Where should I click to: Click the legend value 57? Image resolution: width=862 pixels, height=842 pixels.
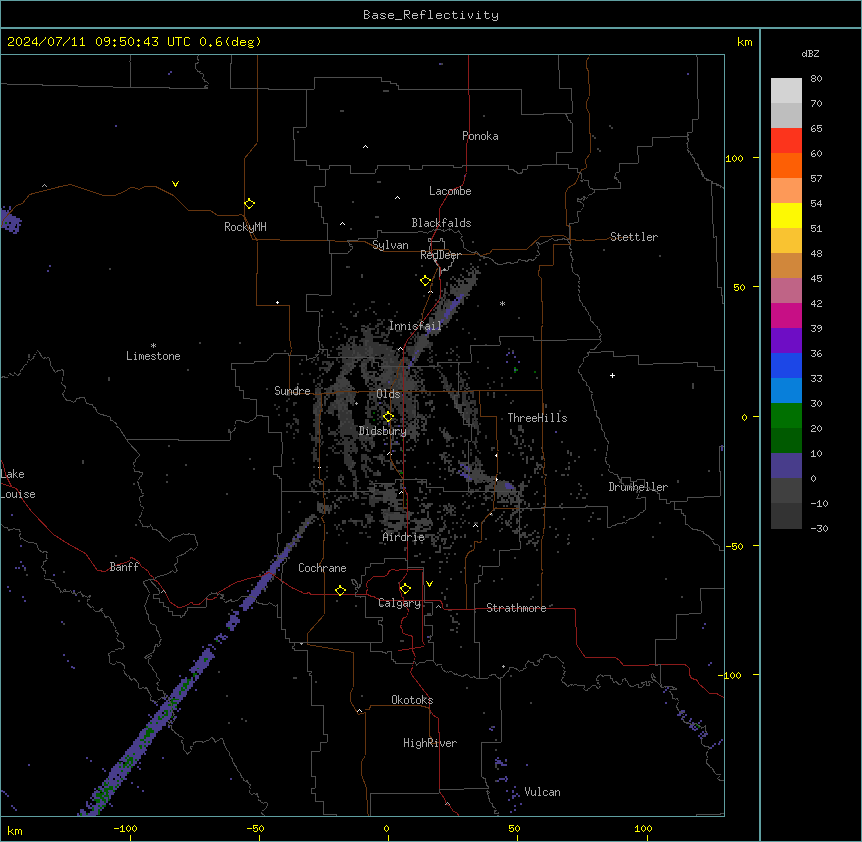coord(816,179)
